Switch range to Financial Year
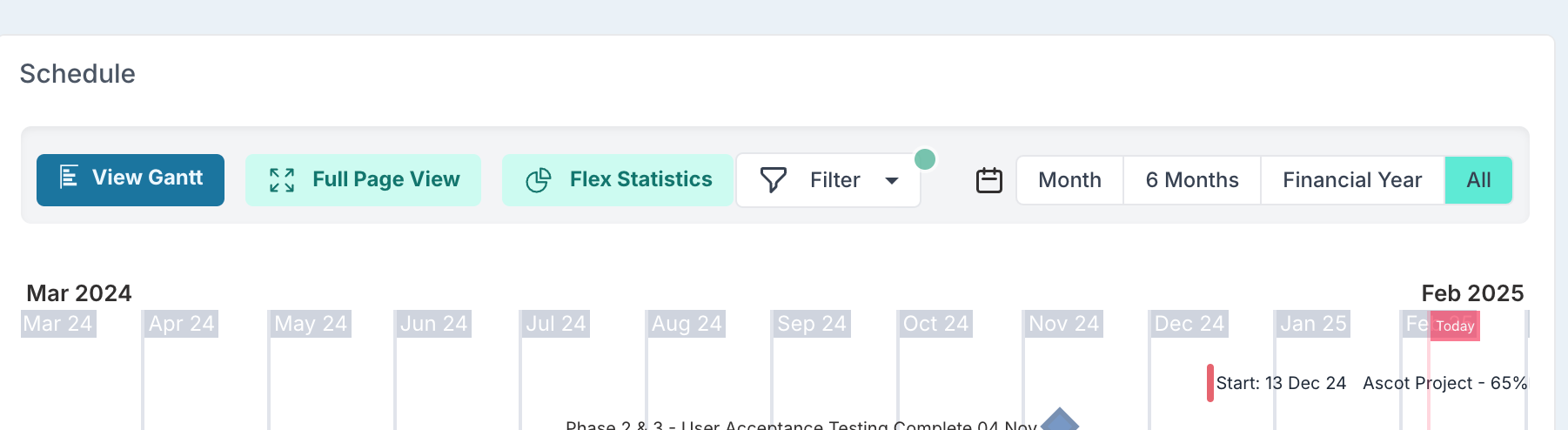 pos(1352,180)
